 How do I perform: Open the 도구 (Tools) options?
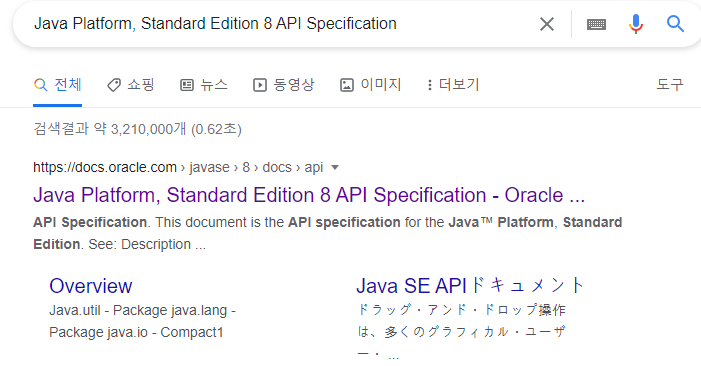tap(670, 84)
